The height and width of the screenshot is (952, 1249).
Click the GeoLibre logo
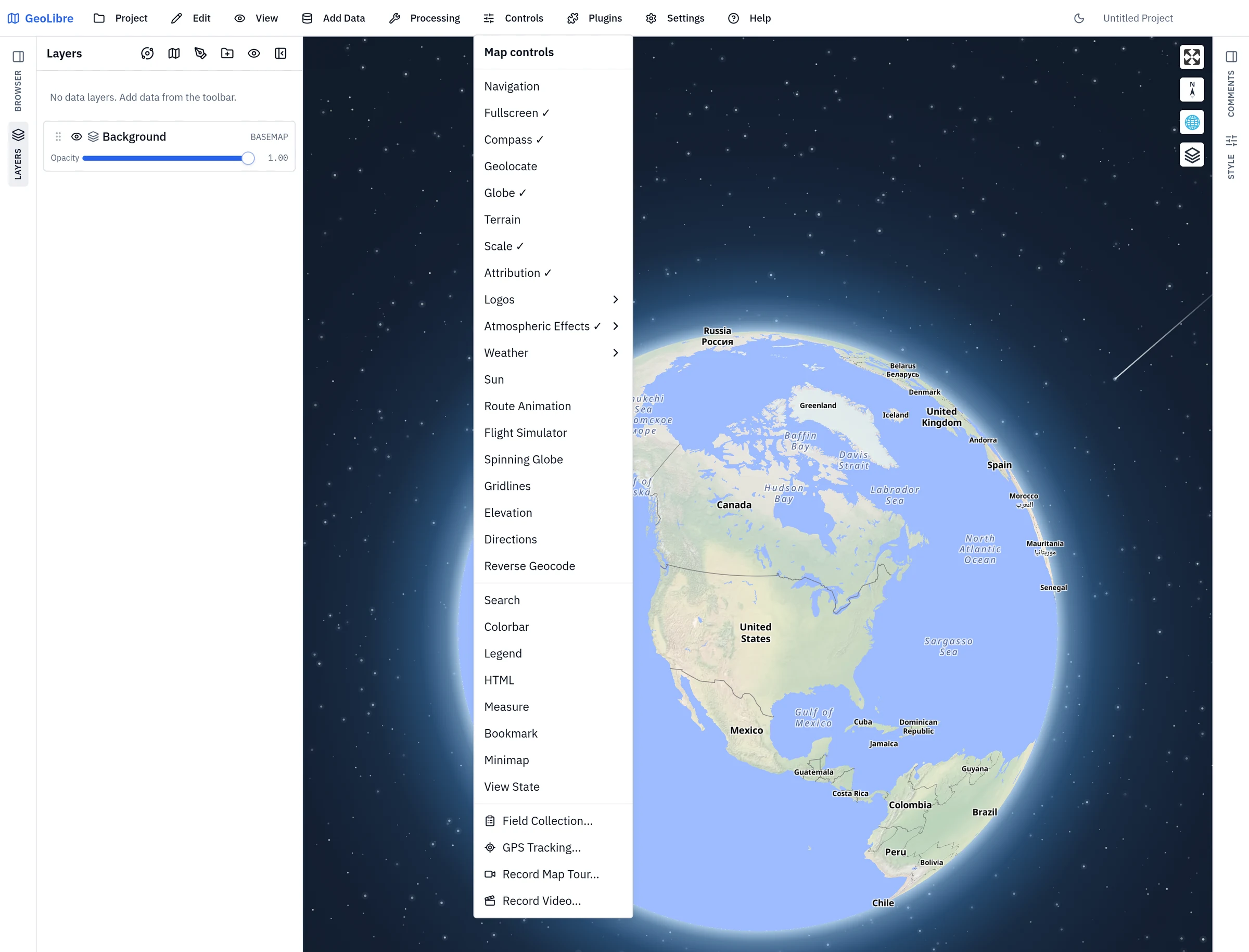[x=40, y=18]
